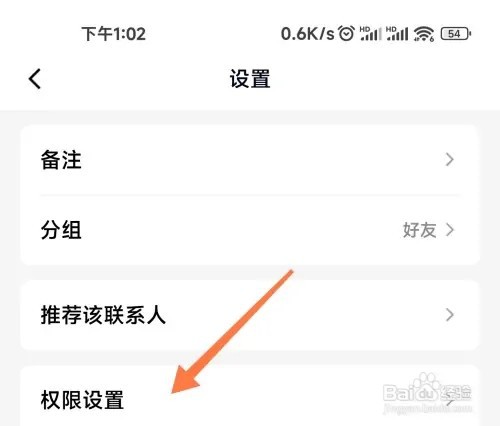Click the jingyan.baidu.com watermark link text
Image resolution: width=500 pixels, height=426 pixels.
click(427, 408)
